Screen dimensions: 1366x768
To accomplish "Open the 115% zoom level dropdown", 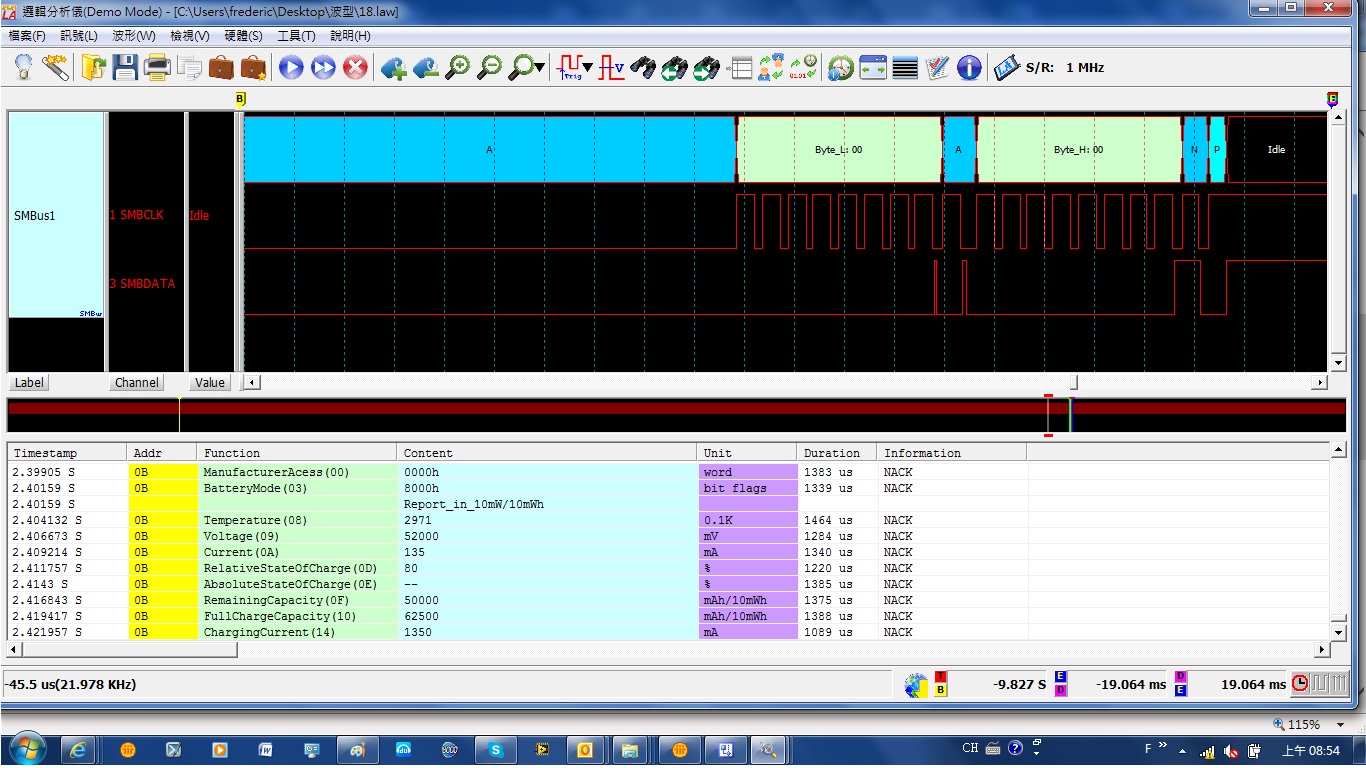I will point(1341,724).
